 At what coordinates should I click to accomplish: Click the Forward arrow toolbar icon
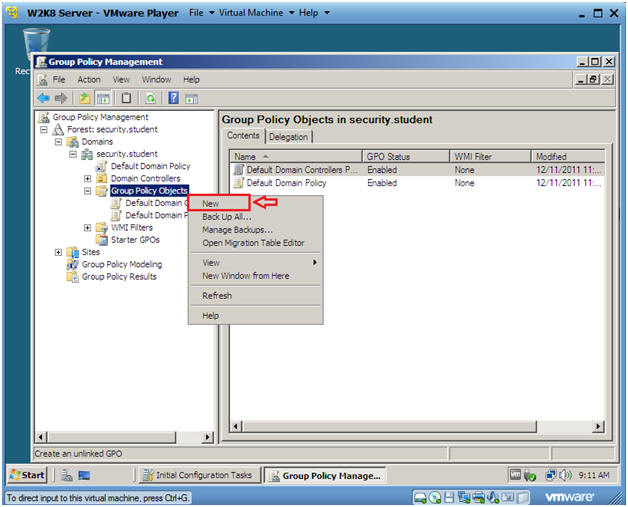pos(61,98)
